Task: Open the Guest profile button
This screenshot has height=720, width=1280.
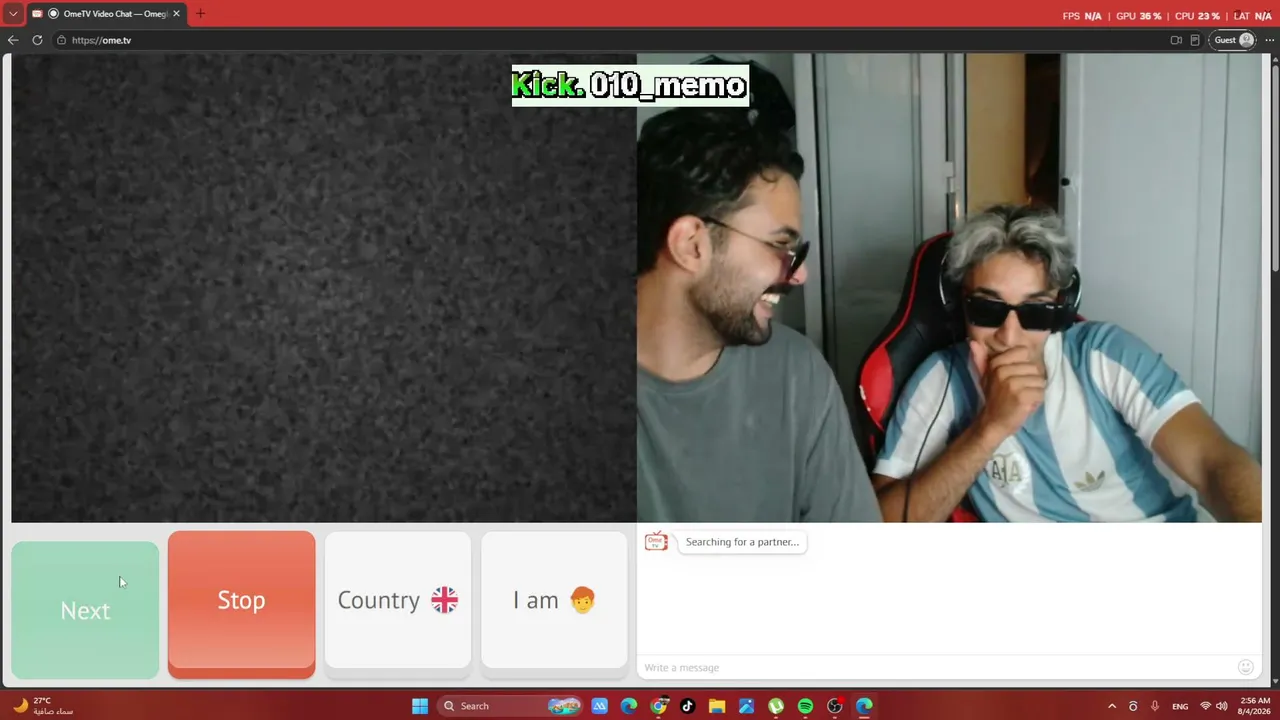Action: pos(1234,40)
